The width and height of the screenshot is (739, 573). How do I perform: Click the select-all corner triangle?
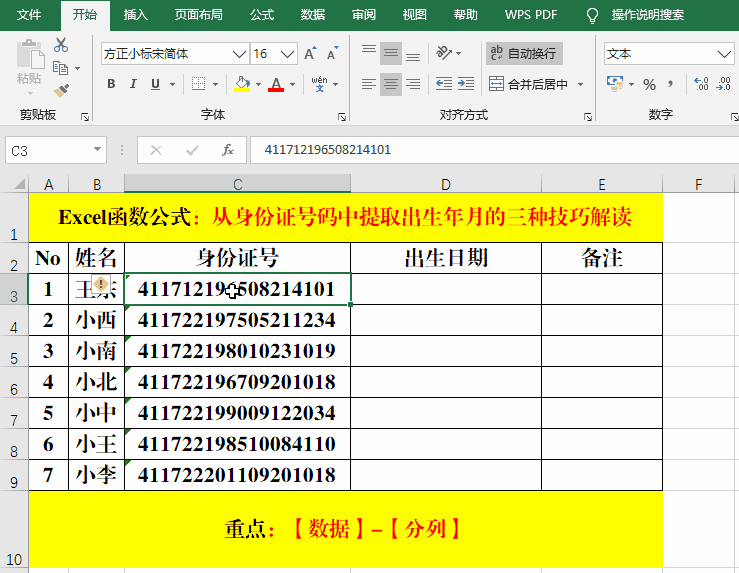pos(19,183)
